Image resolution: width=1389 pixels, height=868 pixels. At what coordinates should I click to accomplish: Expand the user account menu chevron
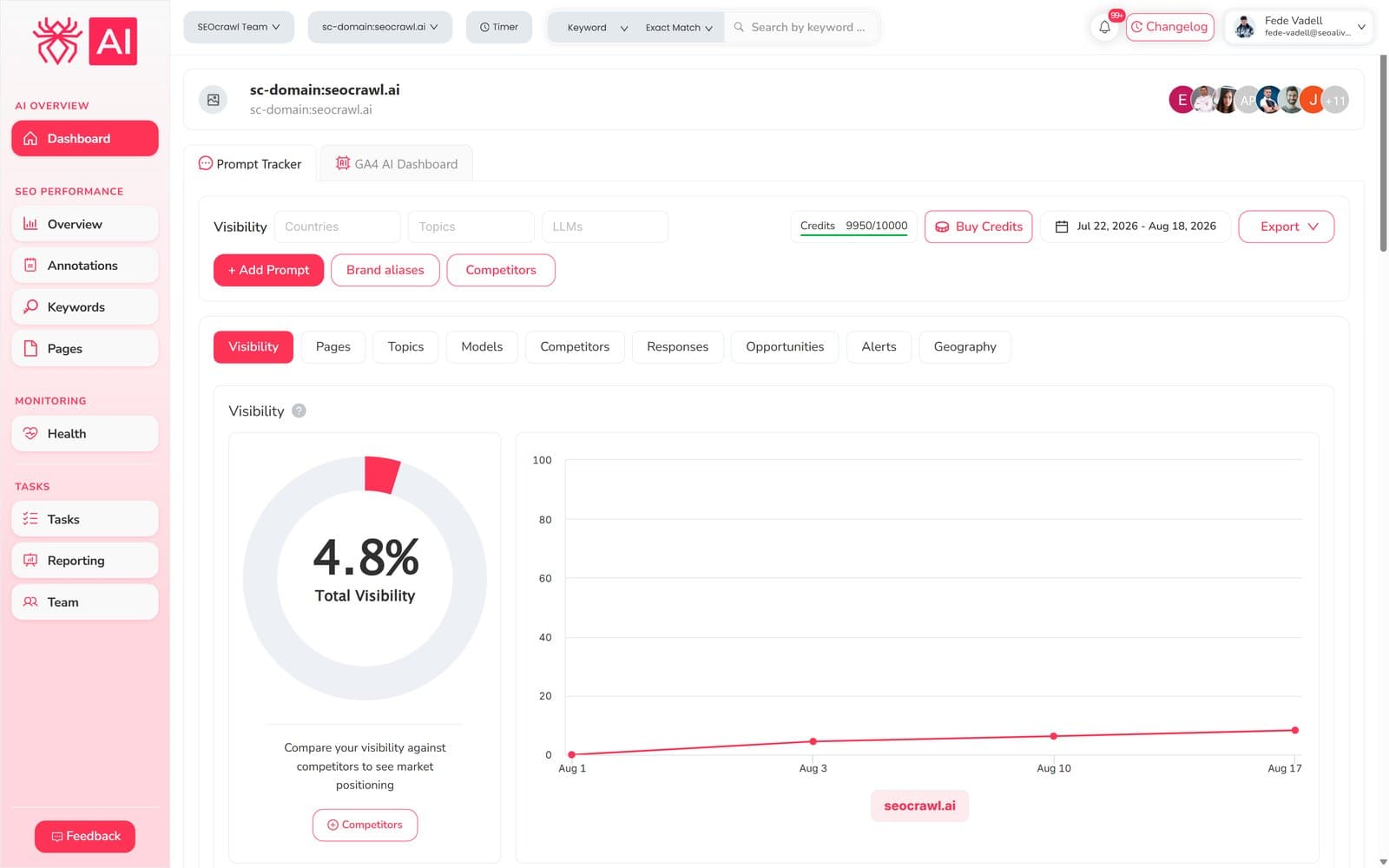click(1361, 27)
